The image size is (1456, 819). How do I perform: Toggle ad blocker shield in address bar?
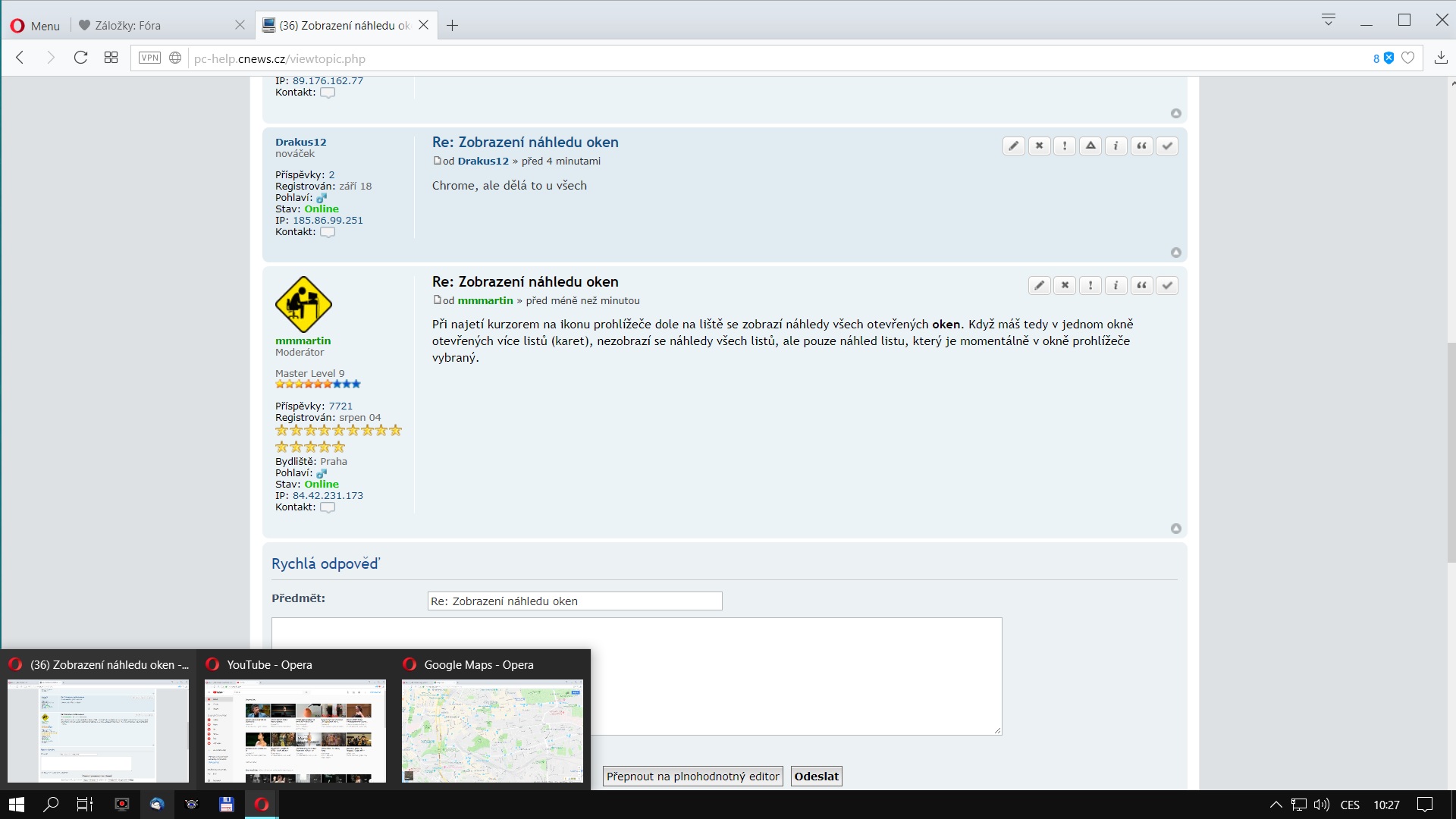pos(1389,58)
